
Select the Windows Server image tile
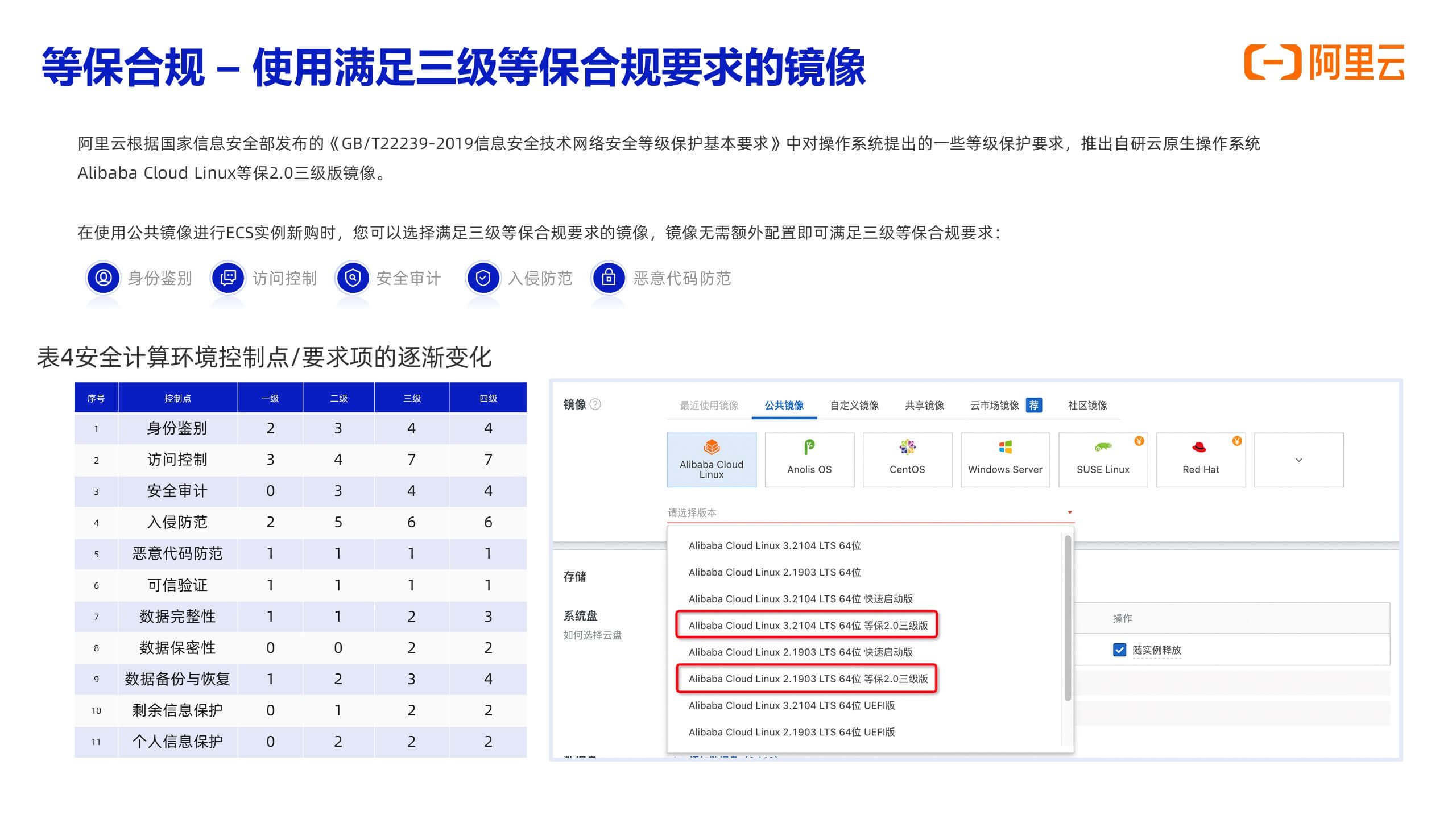click(1005, 460)
